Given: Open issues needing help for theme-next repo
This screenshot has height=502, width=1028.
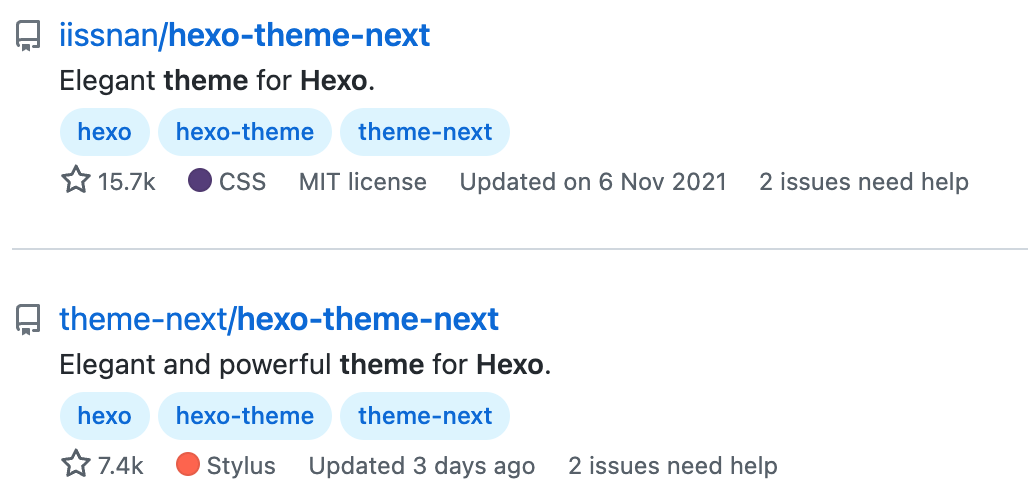Looking at the screenshot, I should (673, 466).
